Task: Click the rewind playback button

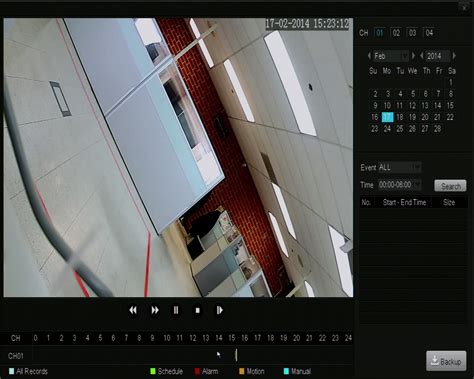Action: [x=133, y=310]
